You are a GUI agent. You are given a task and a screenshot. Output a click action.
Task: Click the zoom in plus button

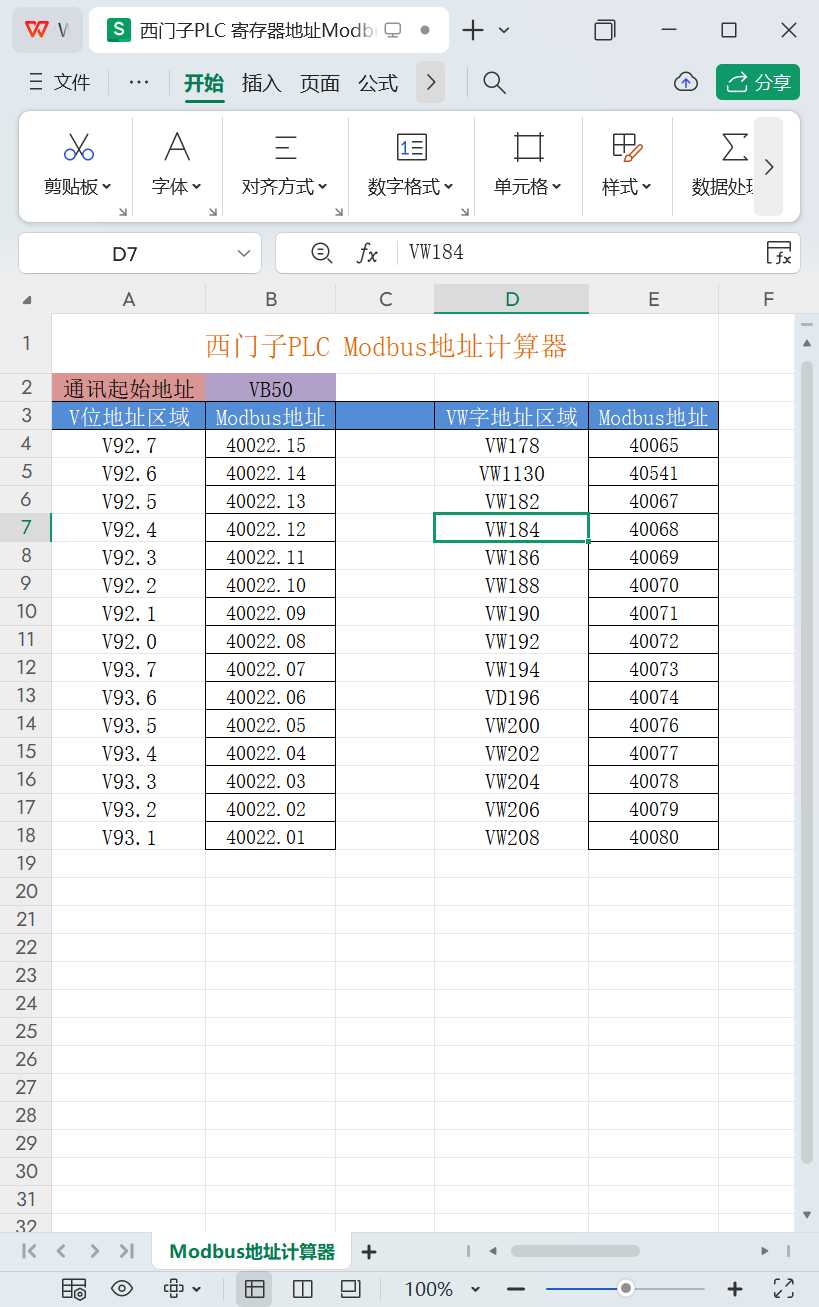(x=734, y=1288)
